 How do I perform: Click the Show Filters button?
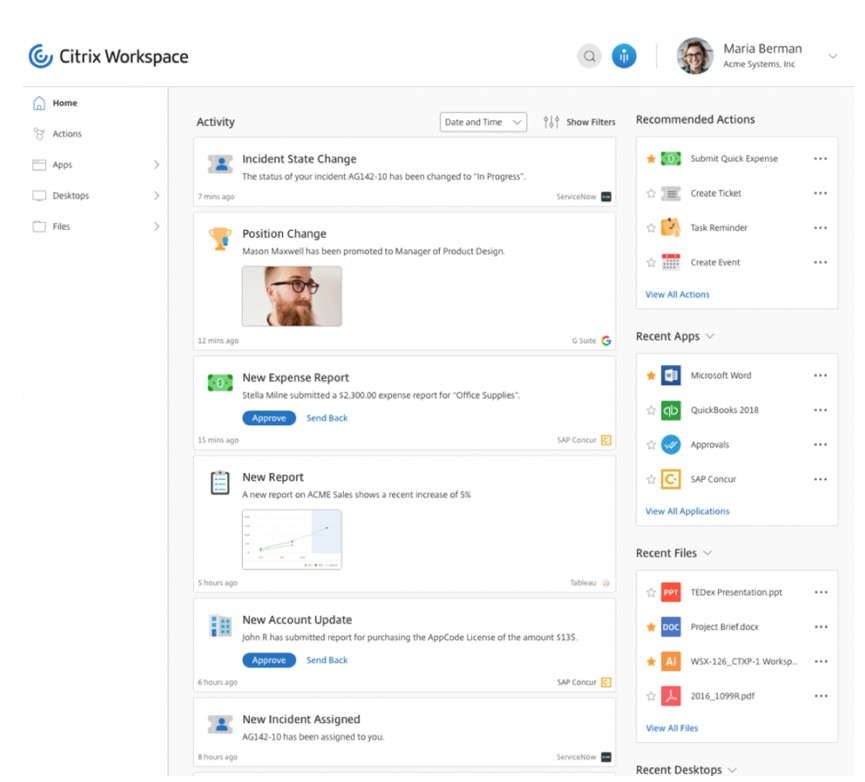pos(579,122)
